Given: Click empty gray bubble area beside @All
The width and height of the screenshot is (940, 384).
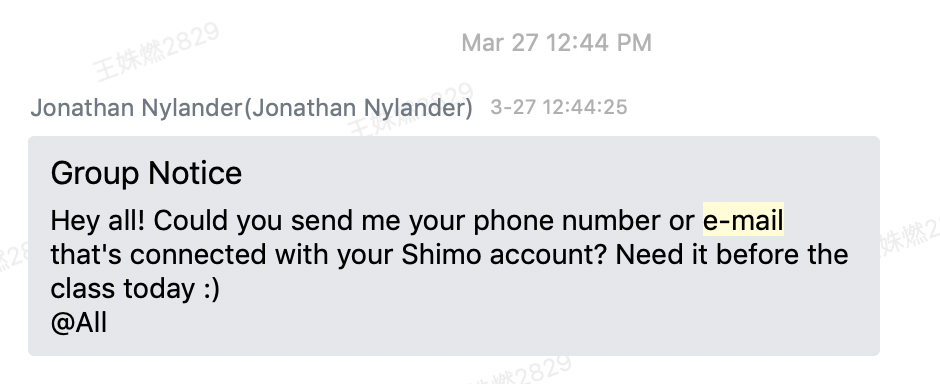Looking at the screenshot, I should click(480, 323).
